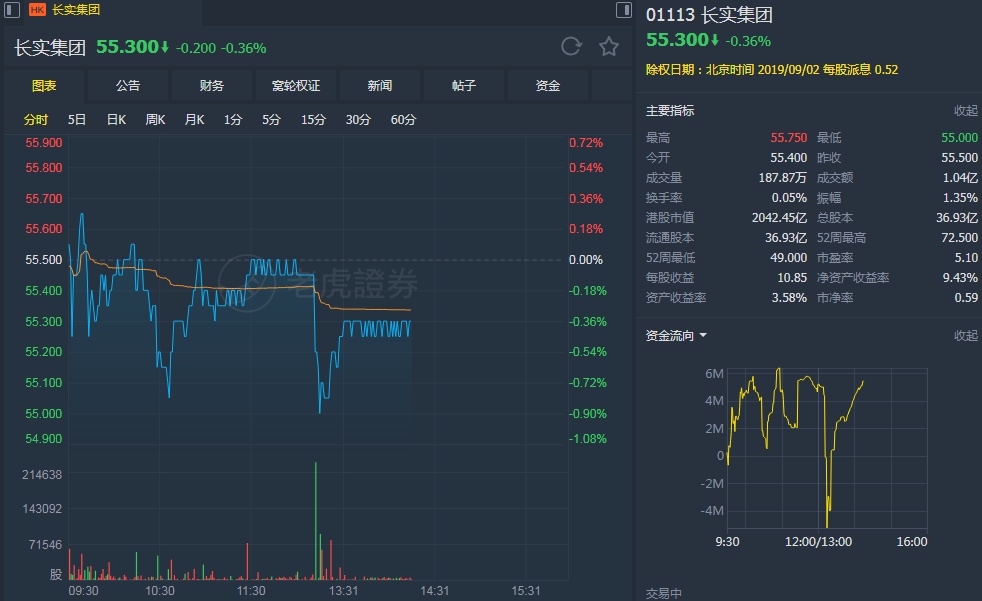Viewport: 982px width, 601px height.
Task: Switch chart to 日K period
Action: (116, 120)
